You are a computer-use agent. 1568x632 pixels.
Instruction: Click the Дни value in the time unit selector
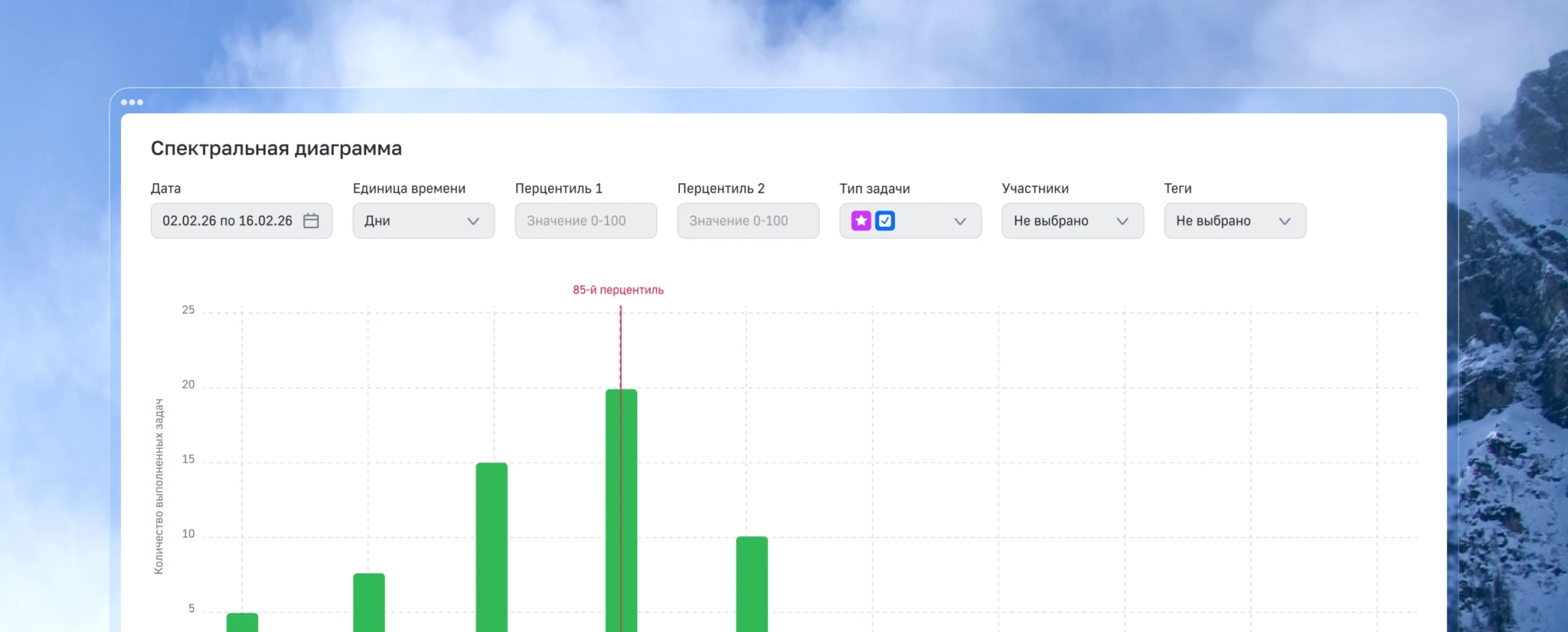point(377,221)
